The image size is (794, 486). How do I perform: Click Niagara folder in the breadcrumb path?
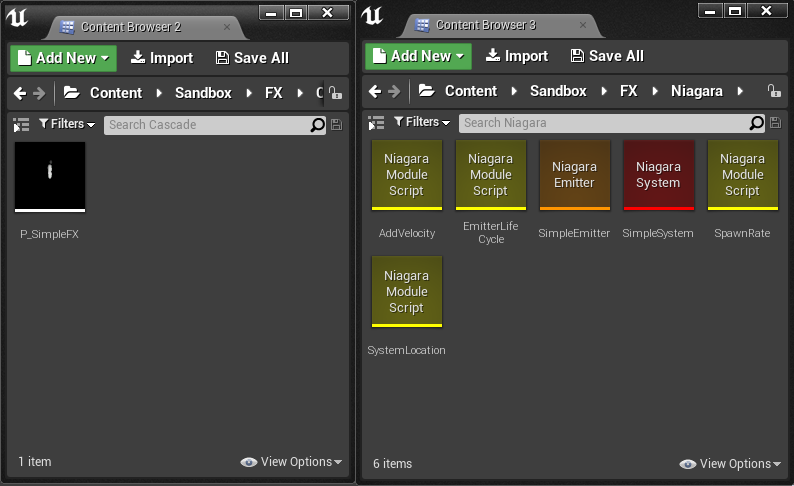(696, 91)
